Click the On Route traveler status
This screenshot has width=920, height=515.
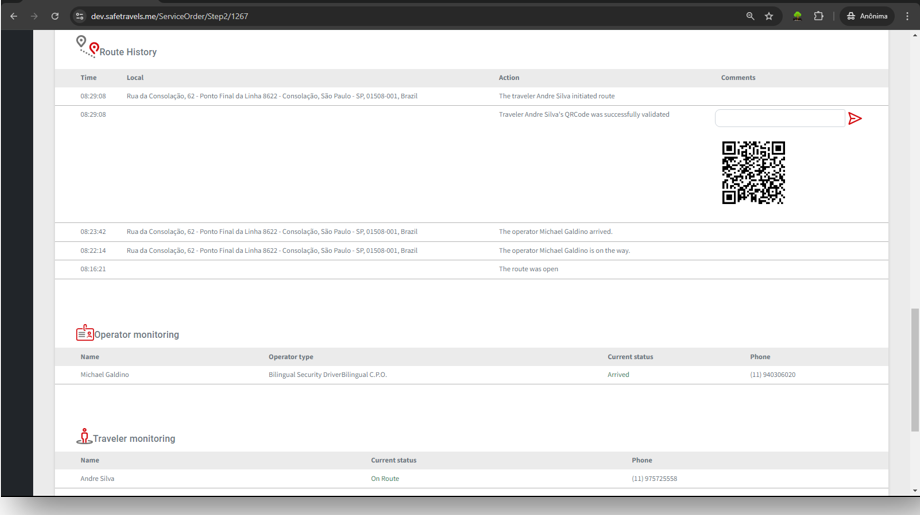tap(385, 479)
